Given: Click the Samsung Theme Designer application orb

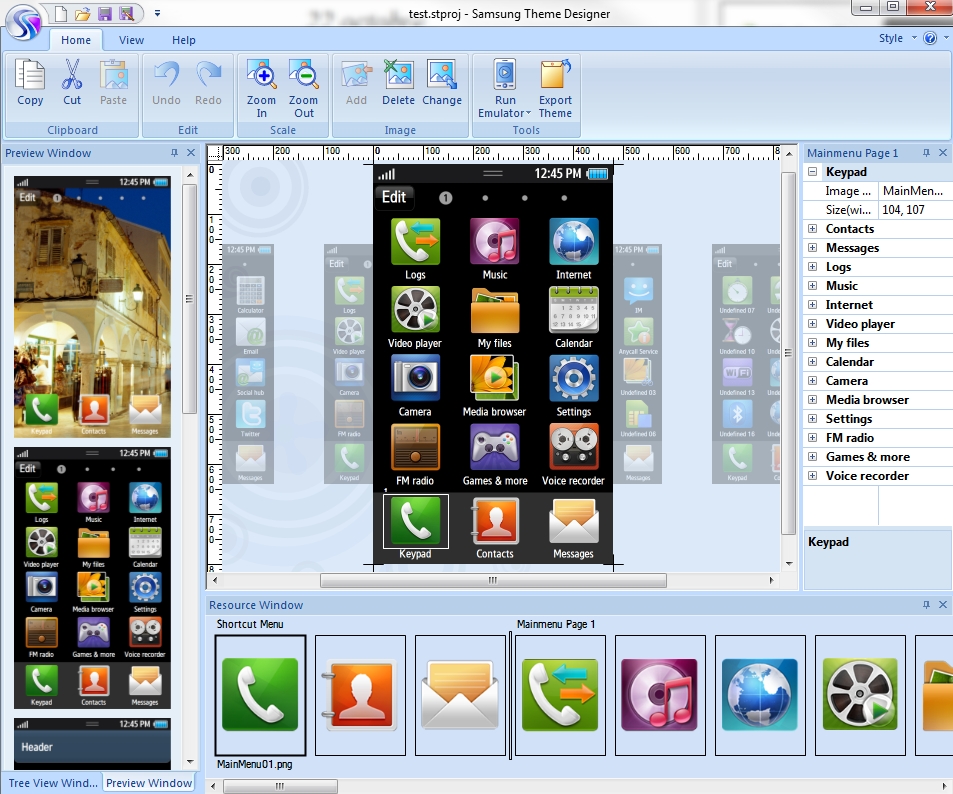Looking at the screenshot, I should 23,22.
